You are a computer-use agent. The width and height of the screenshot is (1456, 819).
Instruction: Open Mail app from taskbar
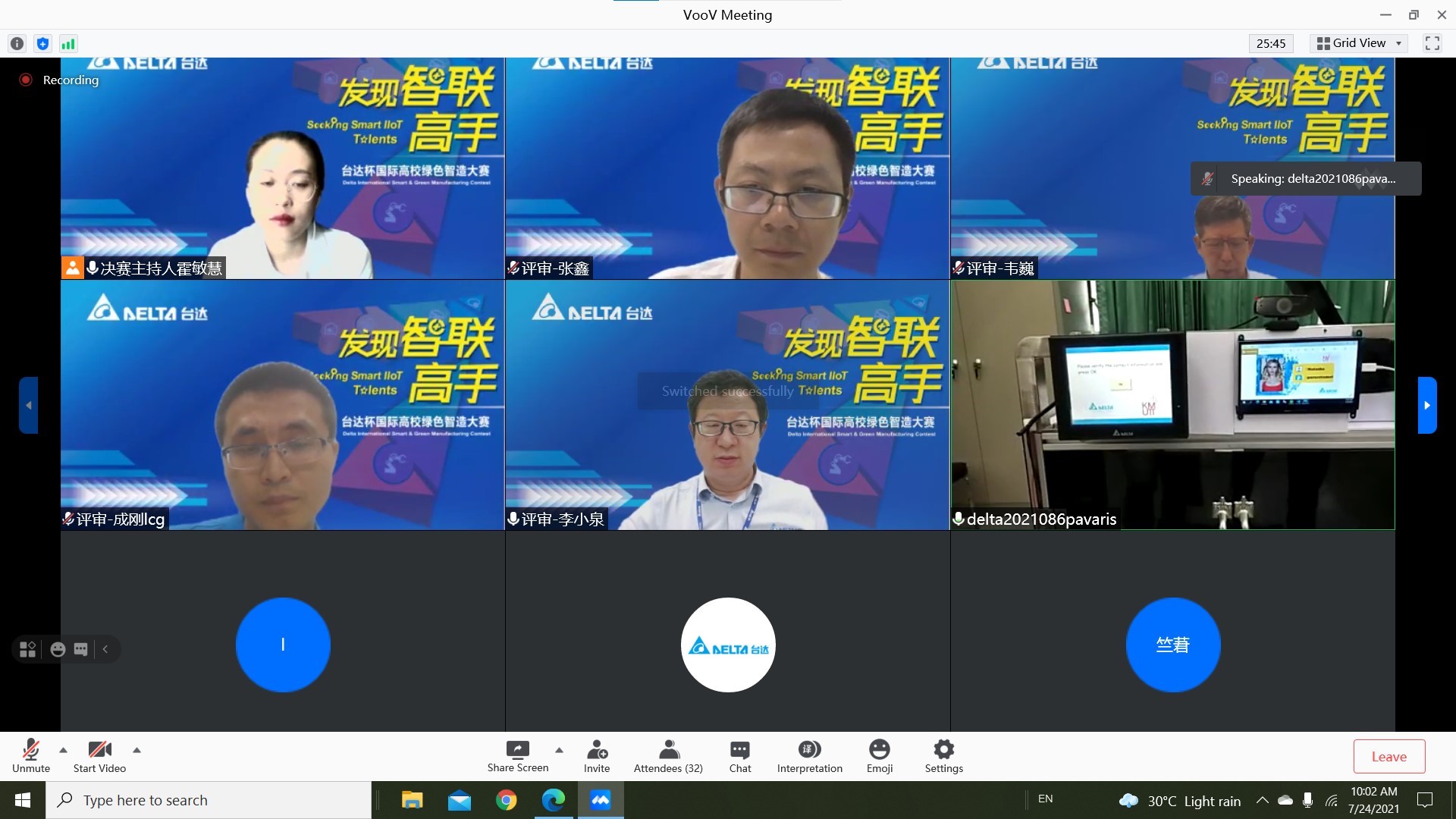(459, 800)
